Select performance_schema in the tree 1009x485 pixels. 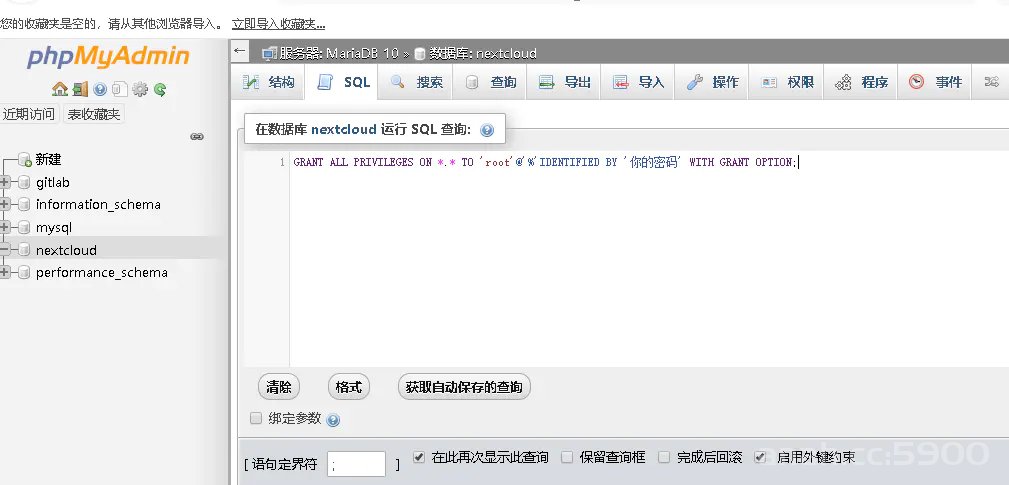coord(102,272)
